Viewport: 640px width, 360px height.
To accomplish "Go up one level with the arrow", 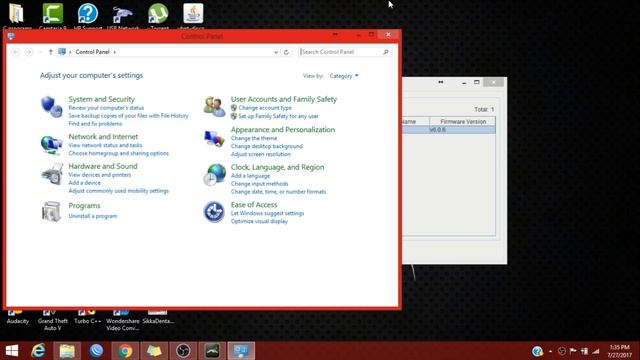I will (x=51, y=52).
